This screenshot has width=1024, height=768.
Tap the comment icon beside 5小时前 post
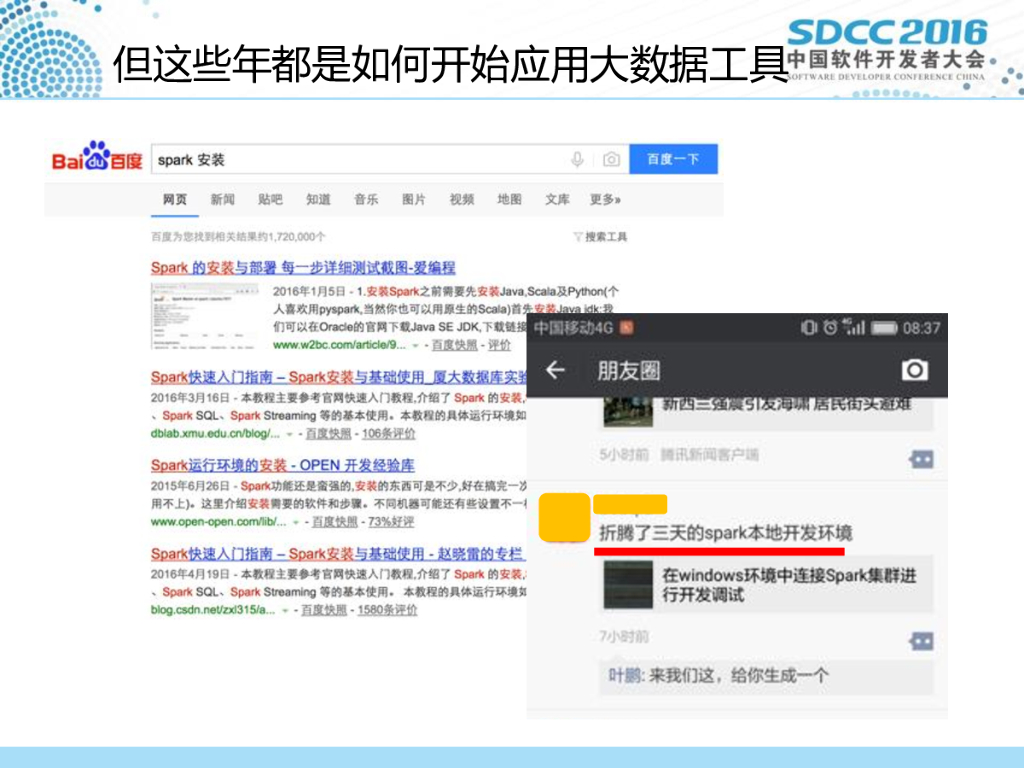[x=921, y=460]
